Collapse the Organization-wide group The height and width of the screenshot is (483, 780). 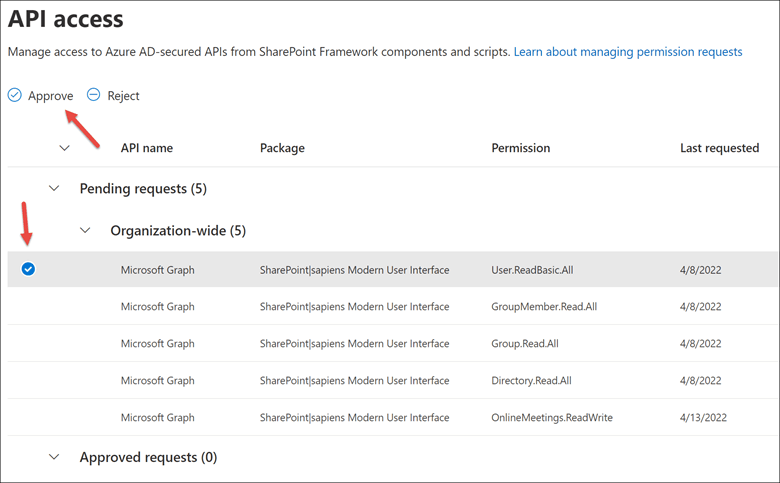(87, 230)
